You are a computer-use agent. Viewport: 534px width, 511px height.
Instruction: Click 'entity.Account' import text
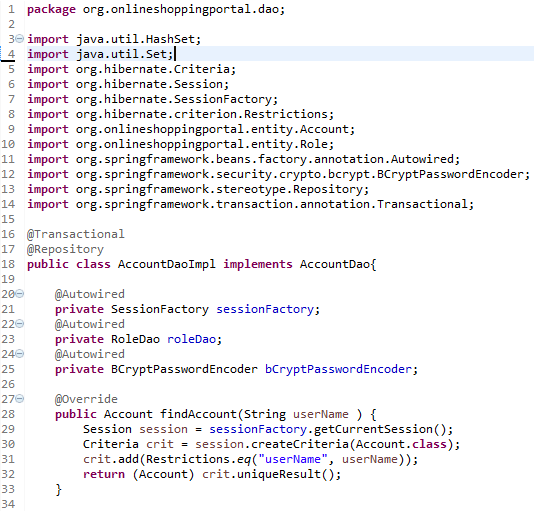(x=300, y=129)
